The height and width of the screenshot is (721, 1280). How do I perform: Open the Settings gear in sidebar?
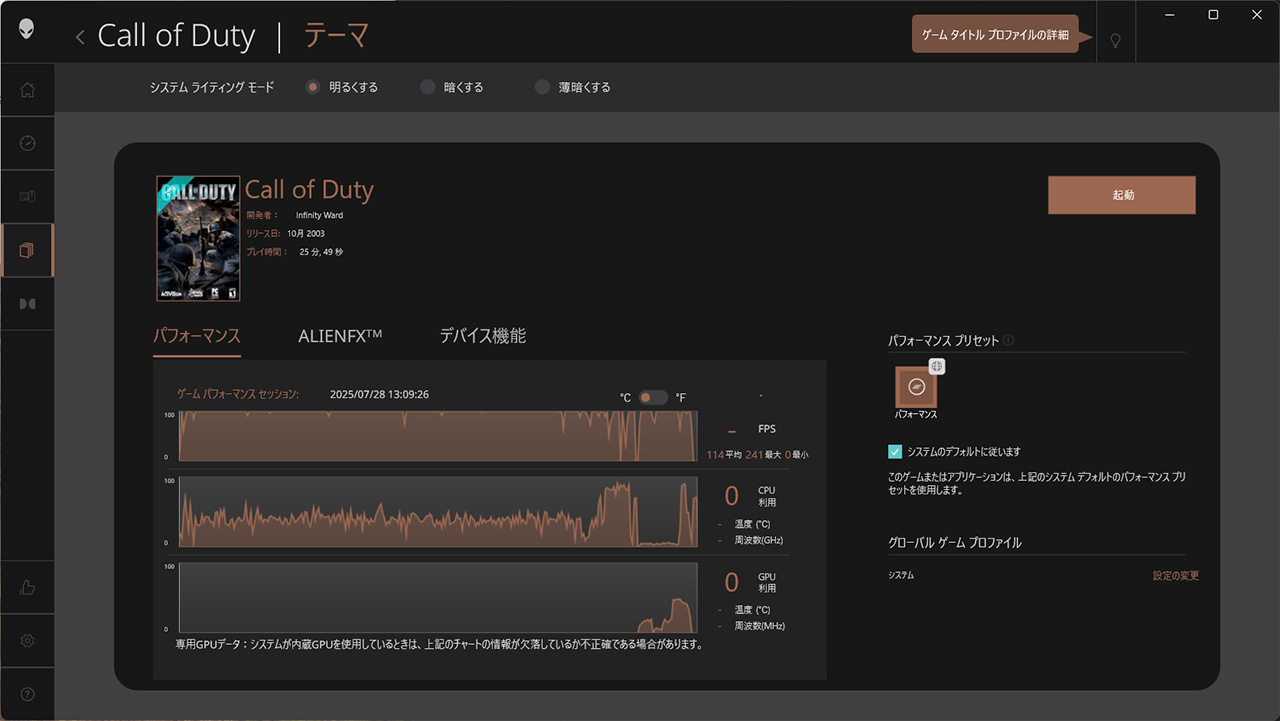pyautogui.click(x=27, y=641)
